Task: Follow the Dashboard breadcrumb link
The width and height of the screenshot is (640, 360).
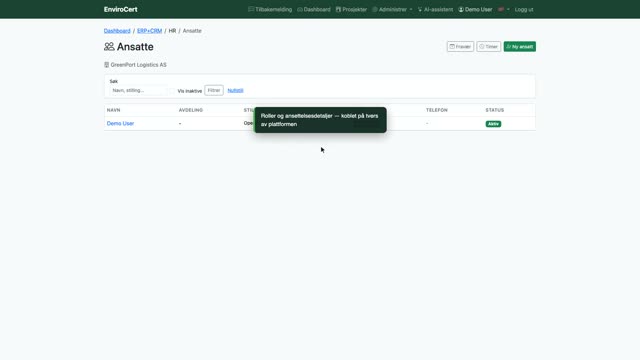Action: click(117, 31)
